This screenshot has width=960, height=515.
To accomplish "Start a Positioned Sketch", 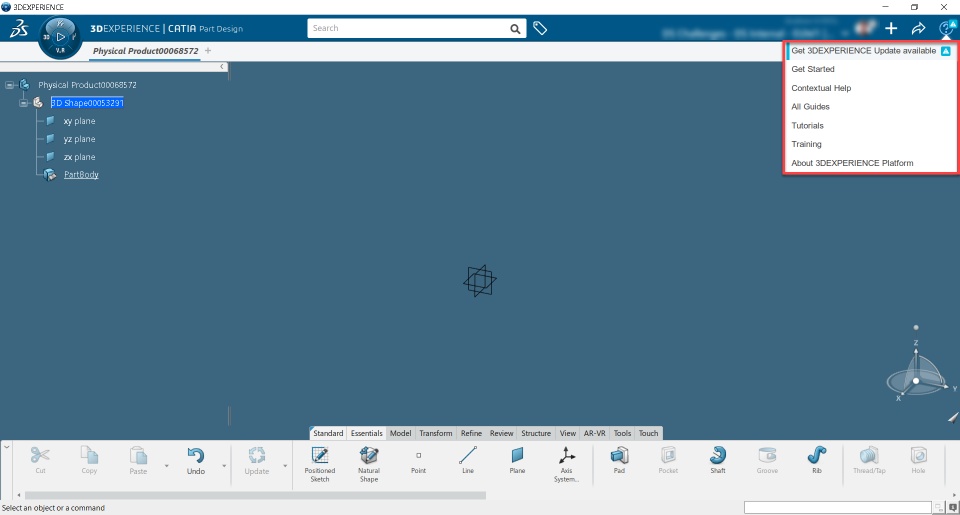I will point(320,464).
